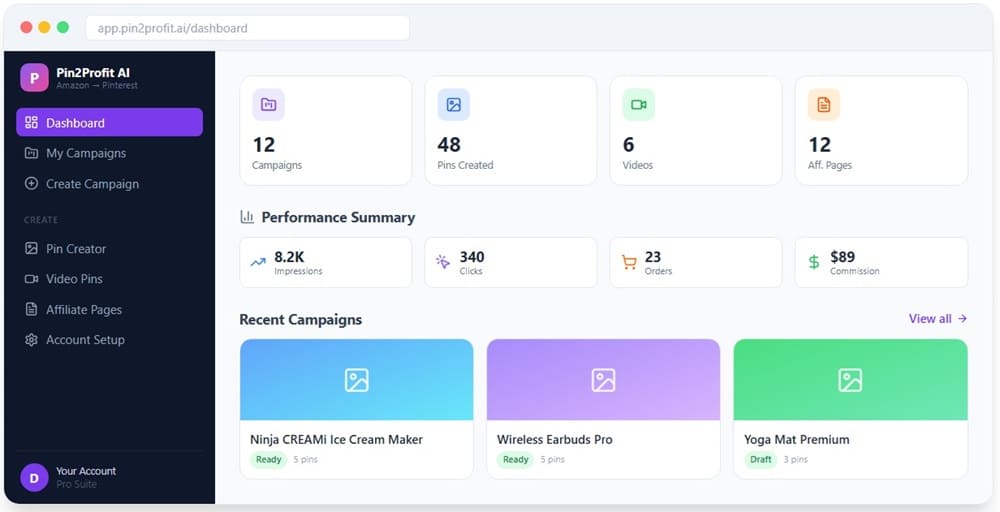Click image placeholder icon on Ninja CREAMi card
The width and height of the screenshot is (1000, 512).
(357, 380)
